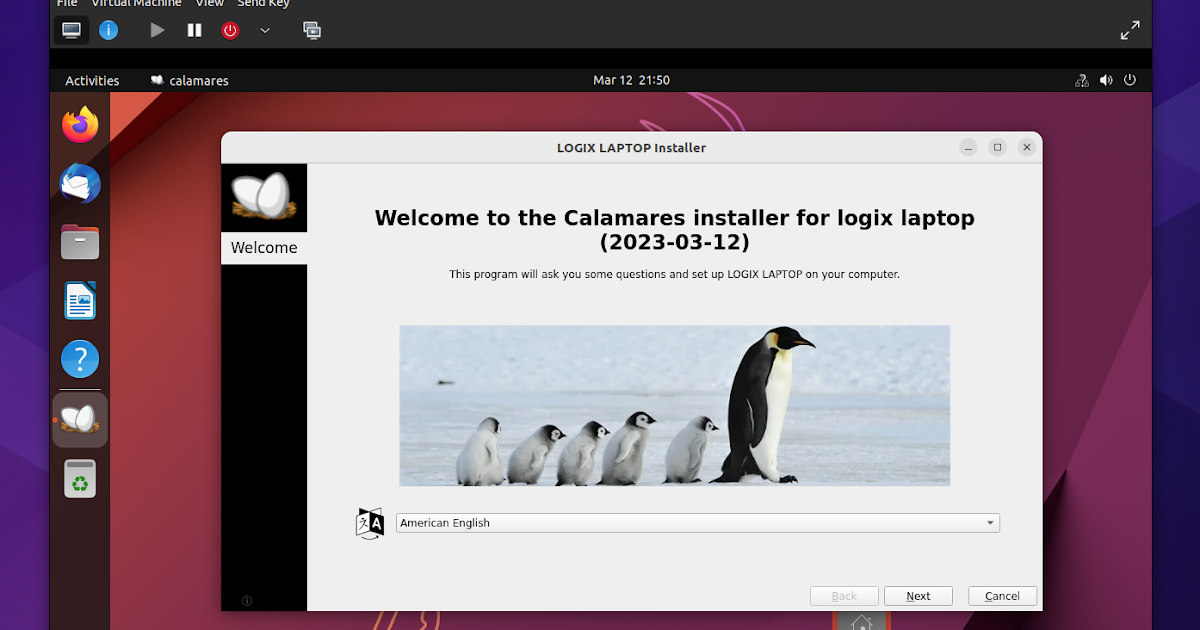This screenshot has width=1200, height=630.
Task: Start the virtual machine with play icon
Action: coord(157,30)
